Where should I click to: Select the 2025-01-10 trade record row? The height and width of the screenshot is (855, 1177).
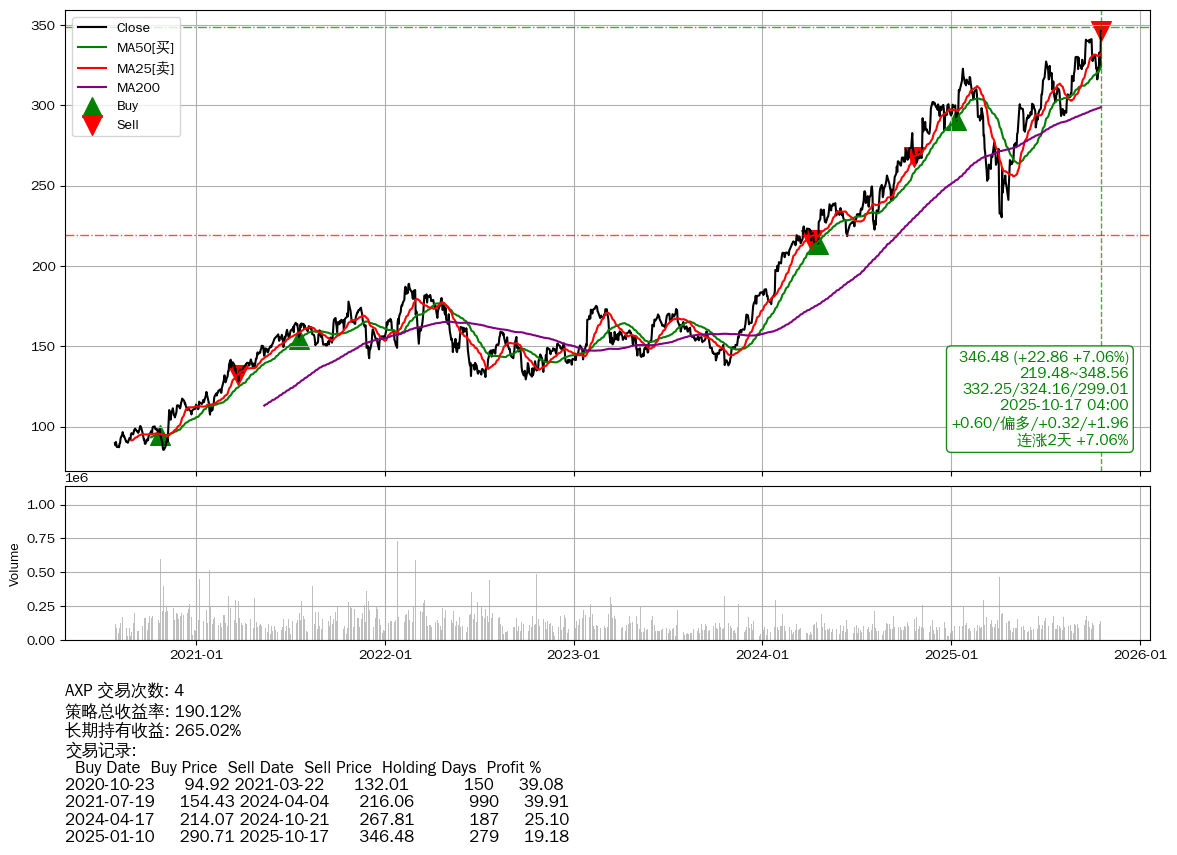(316, 836)
